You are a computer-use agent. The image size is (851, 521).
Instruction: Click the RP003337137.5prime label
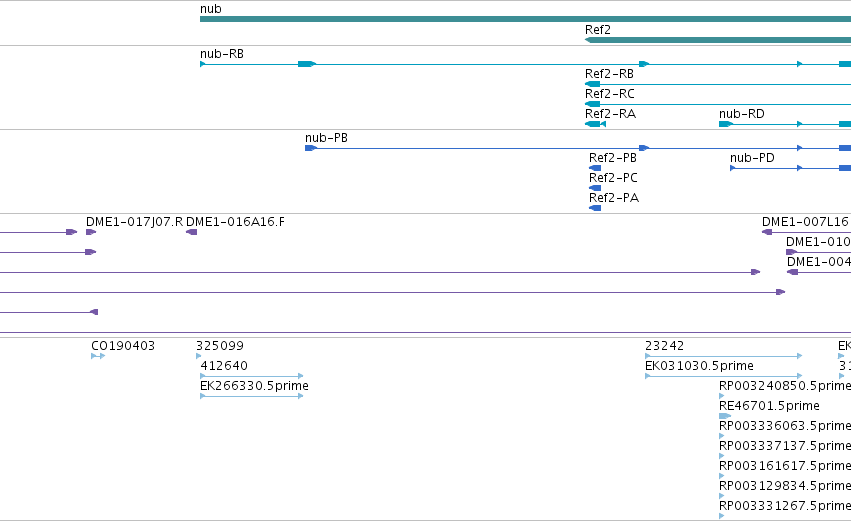pos(785,446)
